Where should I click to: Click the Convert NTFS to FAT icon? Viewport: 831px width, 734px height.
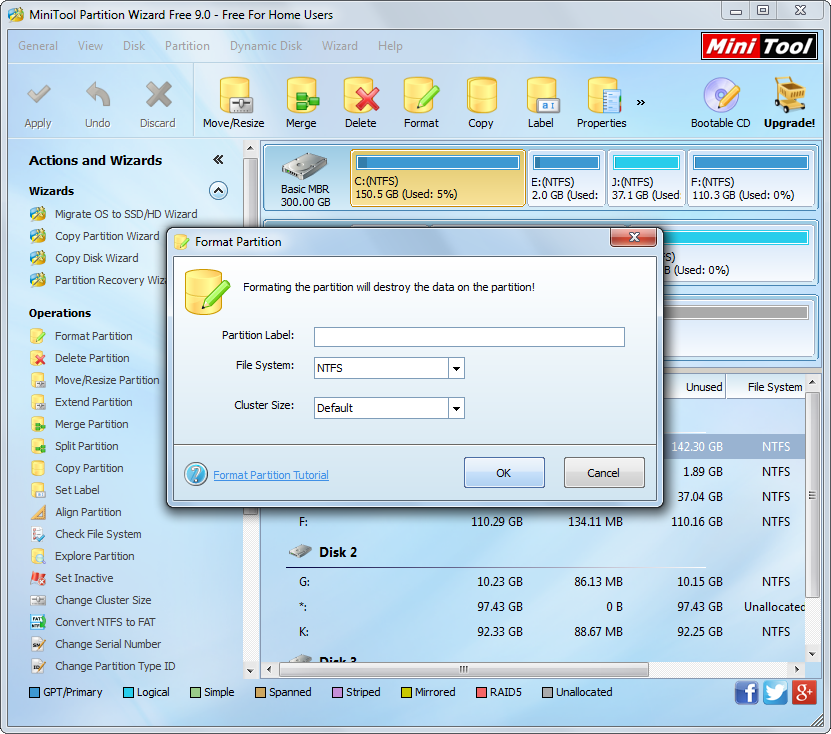pos(38,622)
